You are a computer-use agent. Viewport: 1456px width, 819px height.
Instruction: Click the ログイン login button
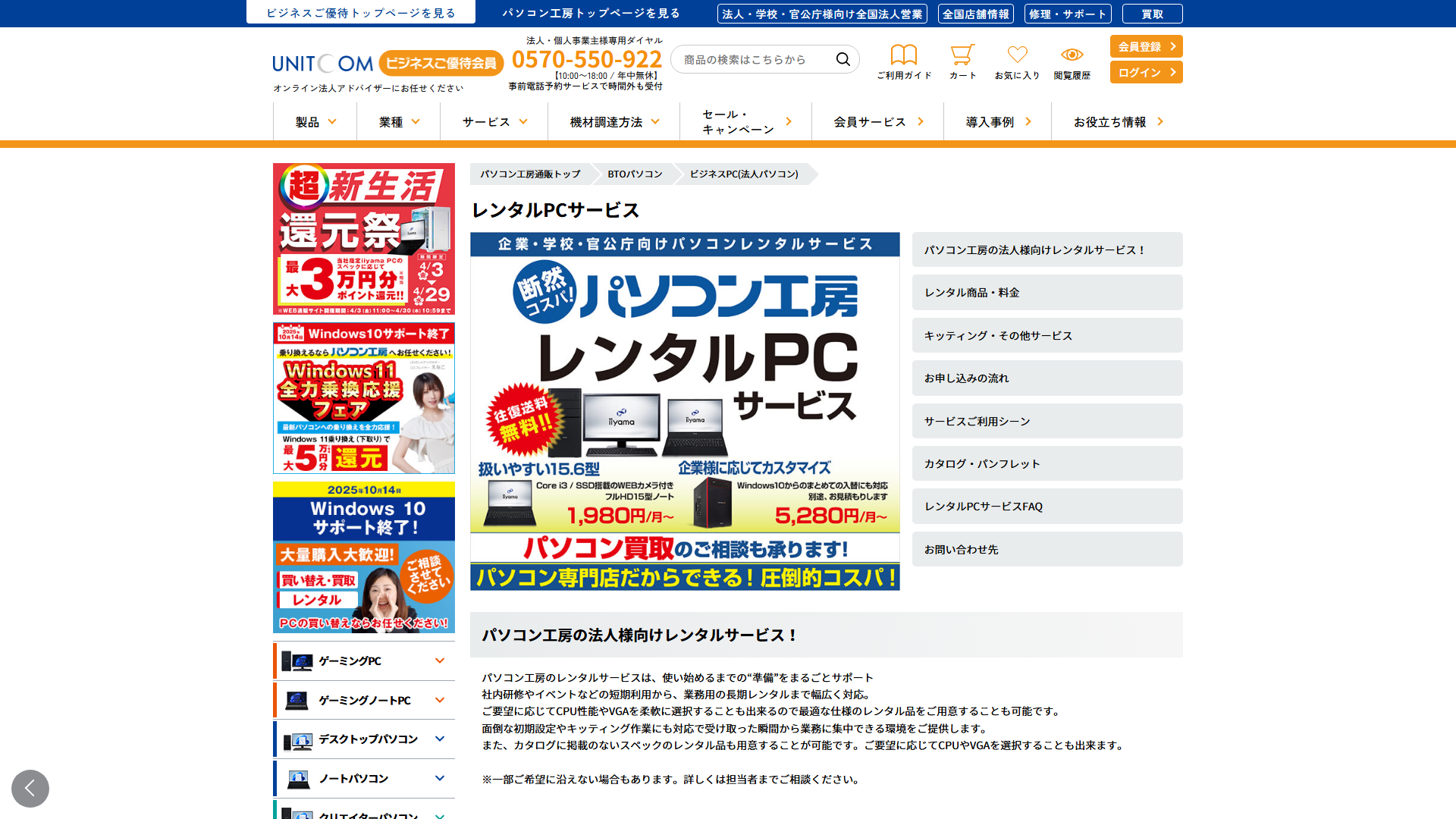pos(1146,72)
